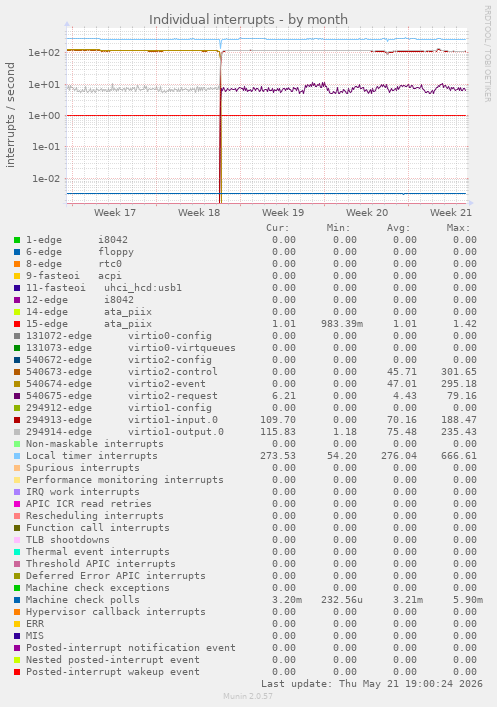Click the Week 17 axis label
This screenshot has height=707, width=497.
[x=115, y=212]
